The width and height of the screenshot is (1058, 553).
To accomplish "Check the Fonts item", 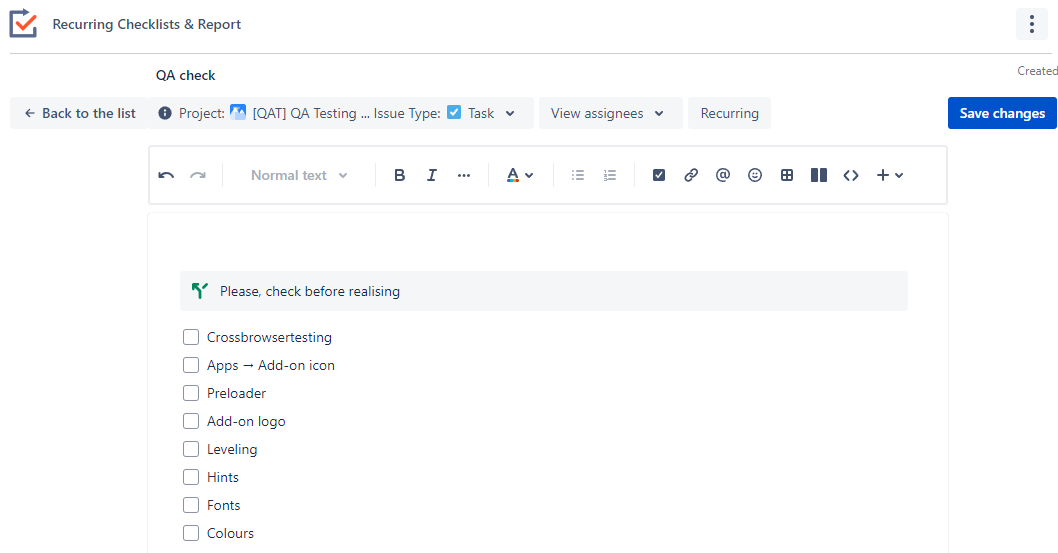I will (x=191, y=505).
